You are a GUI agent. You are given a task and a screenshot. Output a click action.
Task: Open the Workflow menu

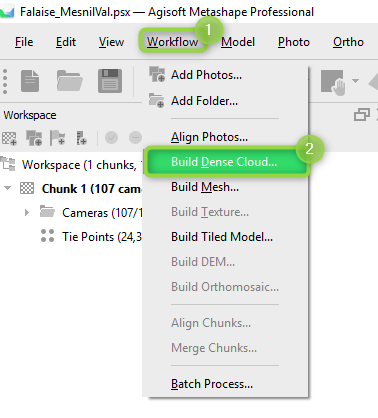click(x=173, y=42)
